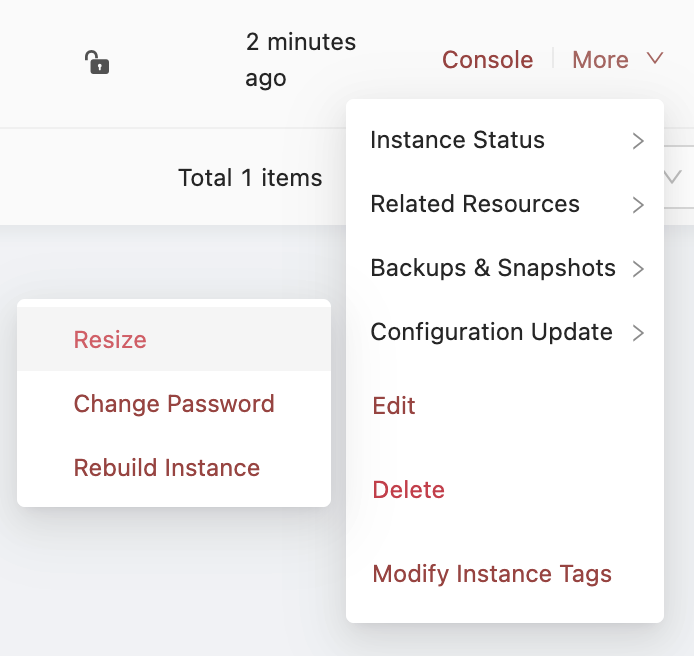Select Modify Instance Tags option
694x656 pixels.
491,574
